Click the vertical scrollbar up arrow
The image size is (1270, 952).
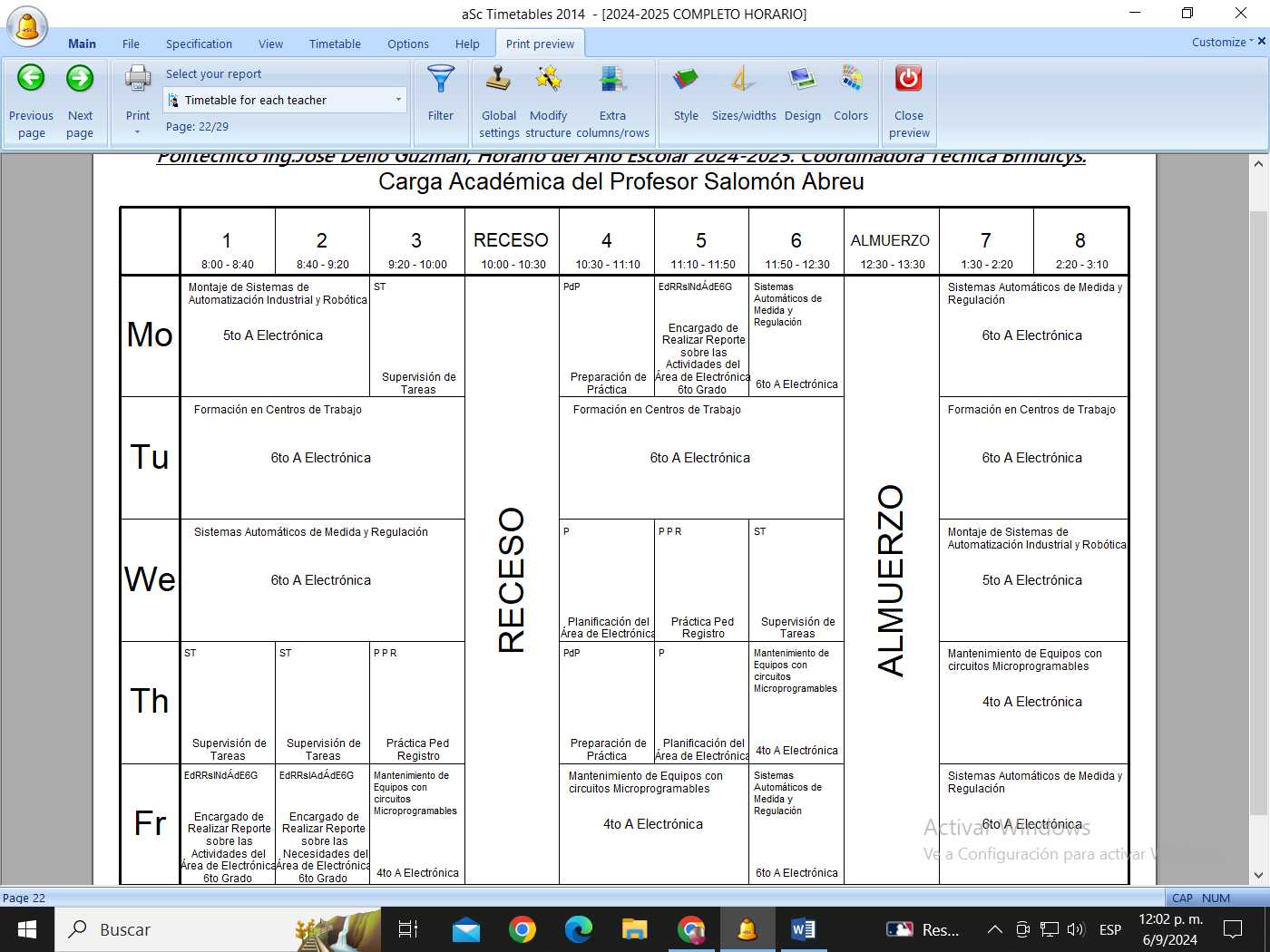(x=1258, y=163)
